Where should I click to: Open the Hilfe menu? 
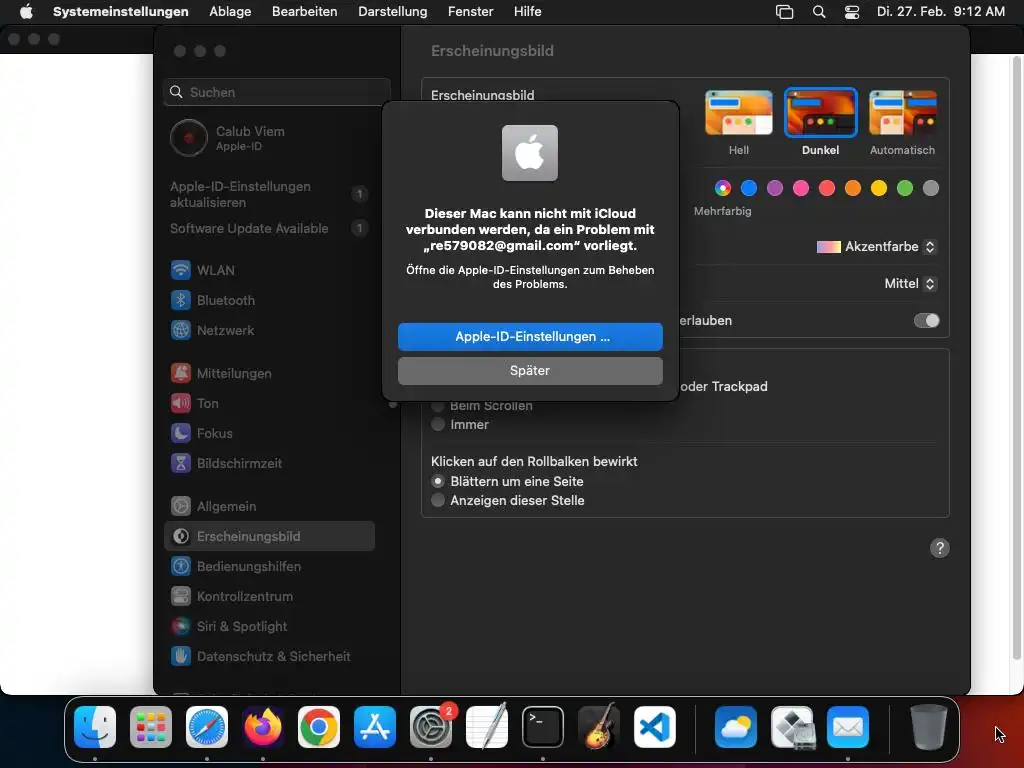pyautogui.click(x=527, y=12)
